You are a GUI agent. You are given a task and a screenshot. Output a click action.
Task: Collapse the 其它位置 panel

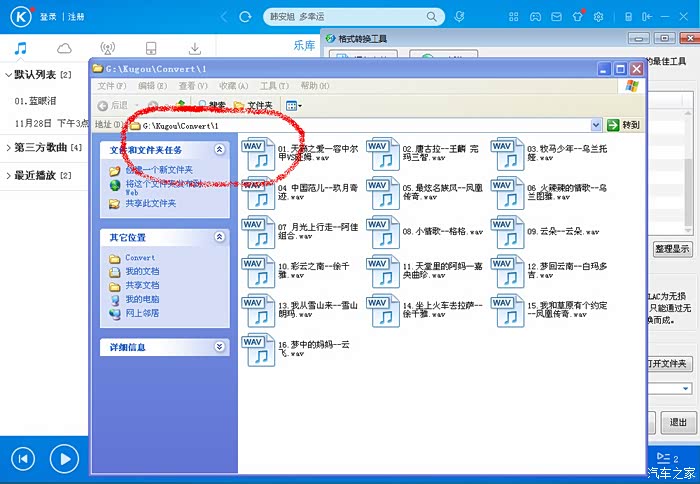219,237
